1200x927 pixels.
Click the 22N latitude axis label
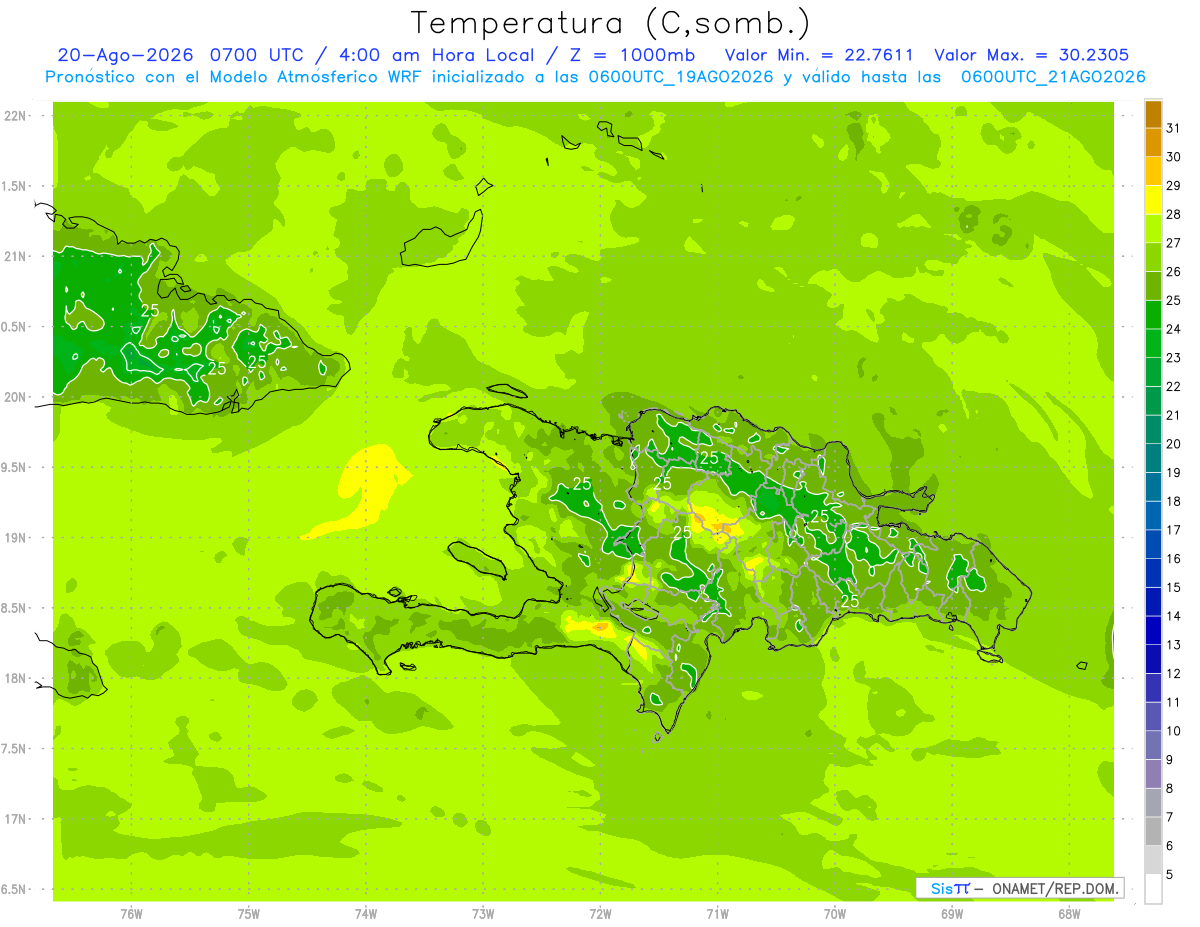coord(16,116)
